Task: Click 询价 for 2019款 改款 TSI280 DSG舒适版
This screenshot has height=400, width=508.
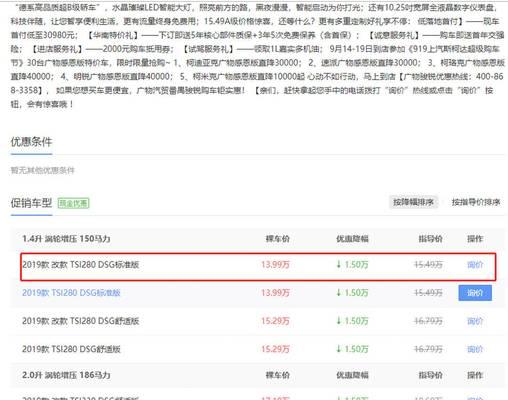Action: pyautogui.click(x=475, y=321)
